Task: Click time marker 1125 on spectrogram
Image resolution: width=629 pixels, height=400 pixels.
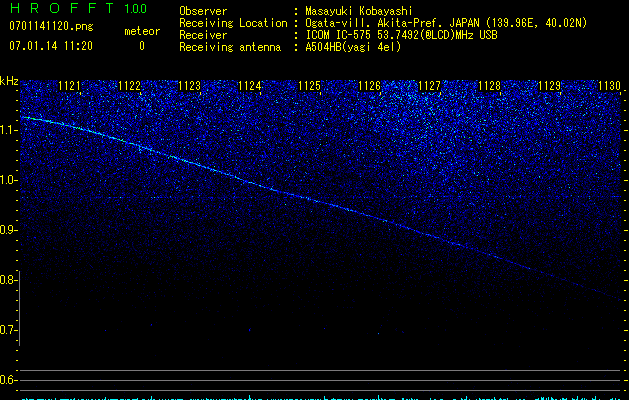Action: tap(309, 86)
